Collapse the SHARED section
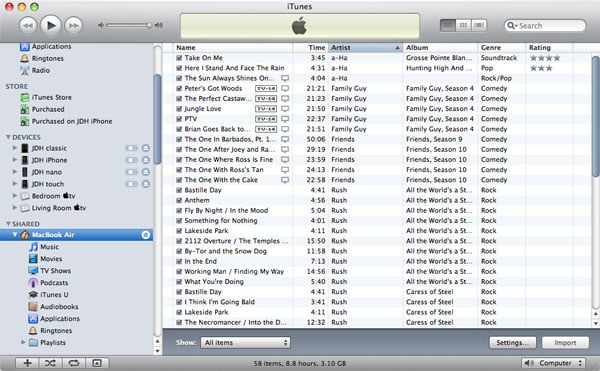 pos(8,224)
